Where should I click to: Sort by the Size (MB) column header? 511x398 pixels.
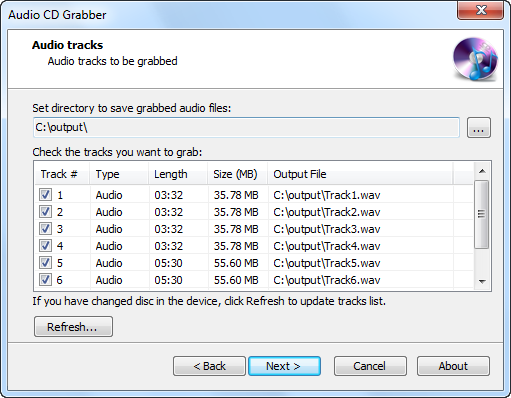pyautogui.click(x=238, y=174)
